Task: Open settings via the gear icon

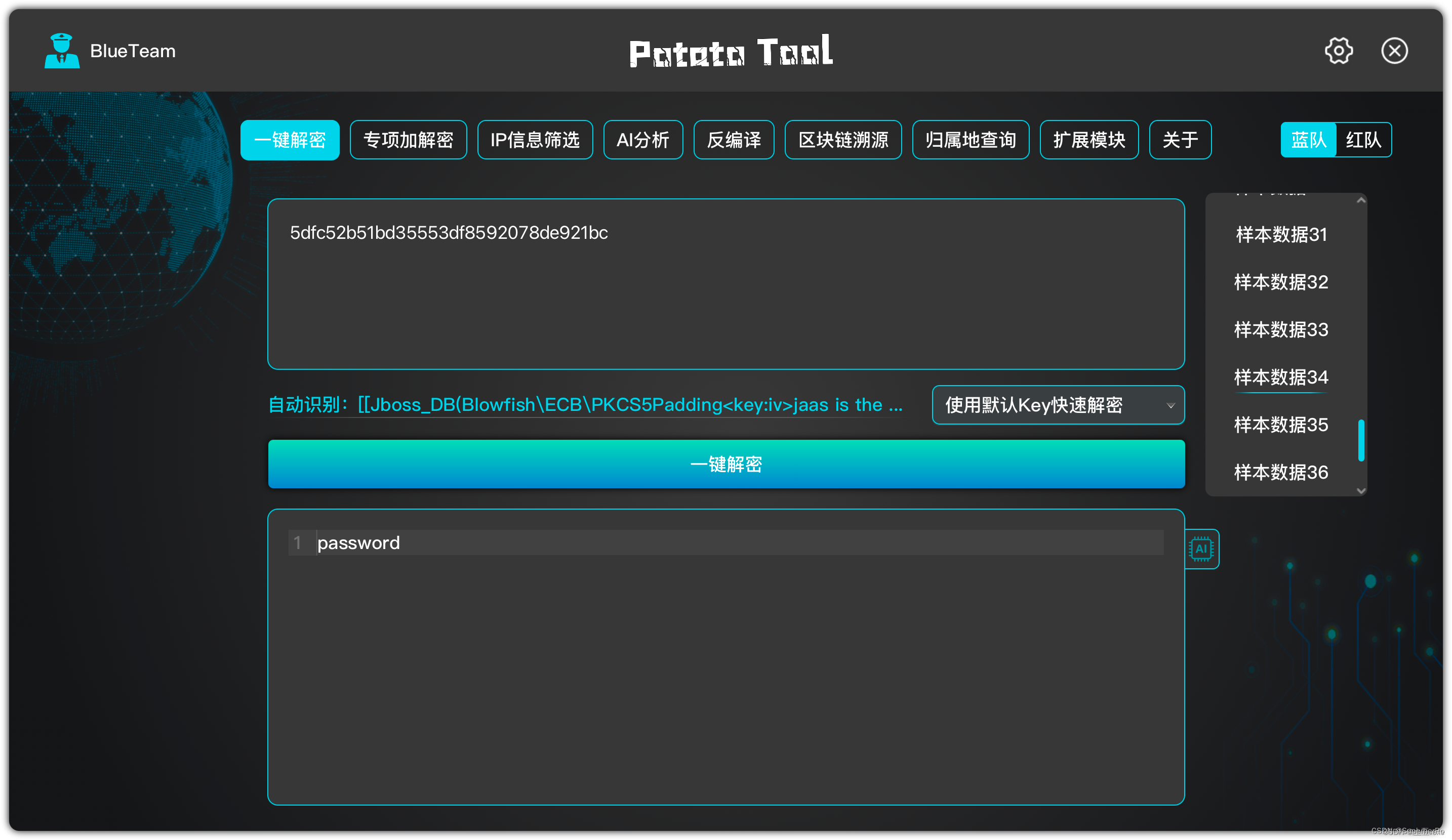Action: pos(1338,51)
